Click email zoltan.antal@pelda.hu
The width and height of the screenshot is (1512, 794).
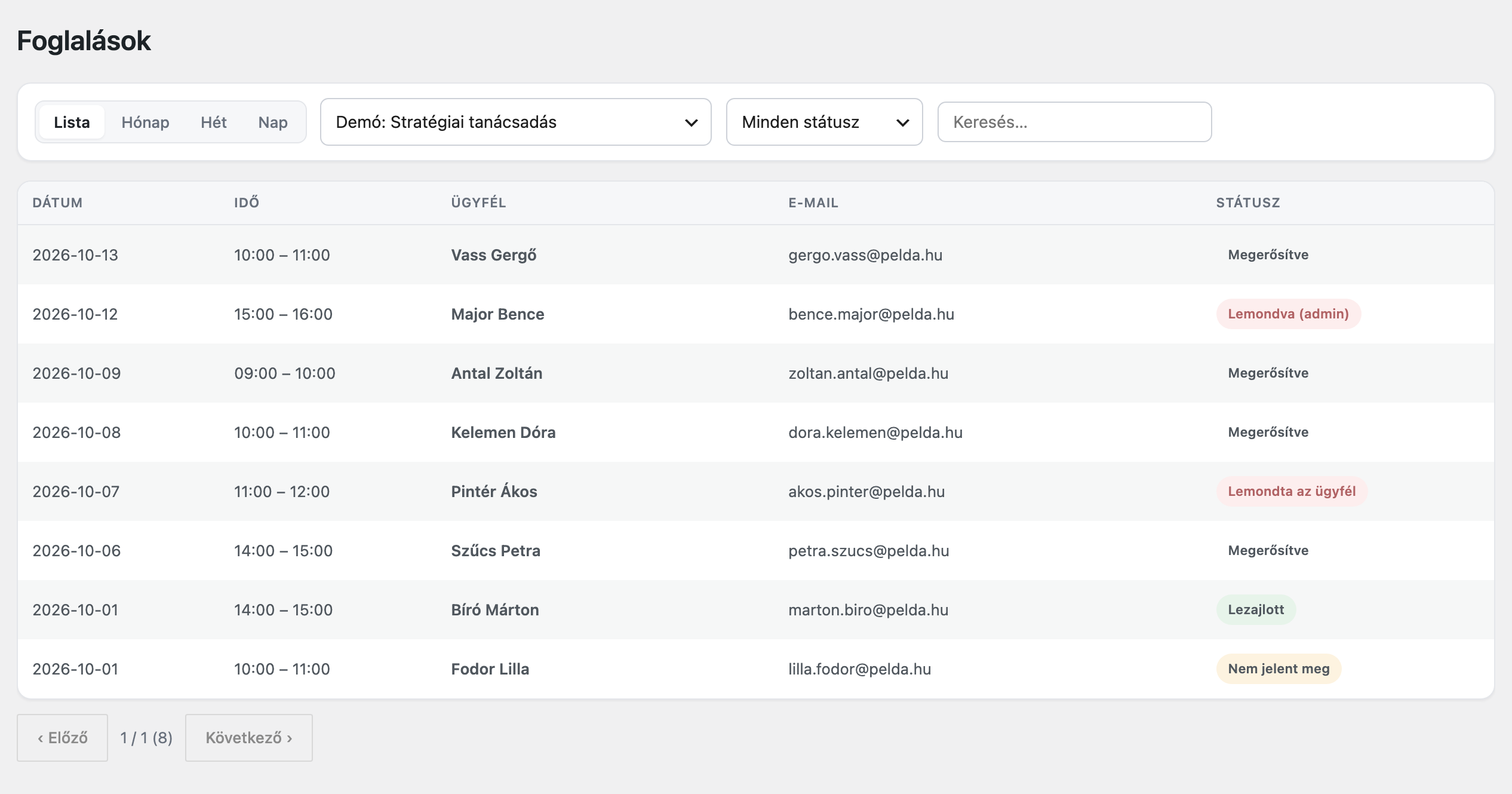(x=868, y=373)
